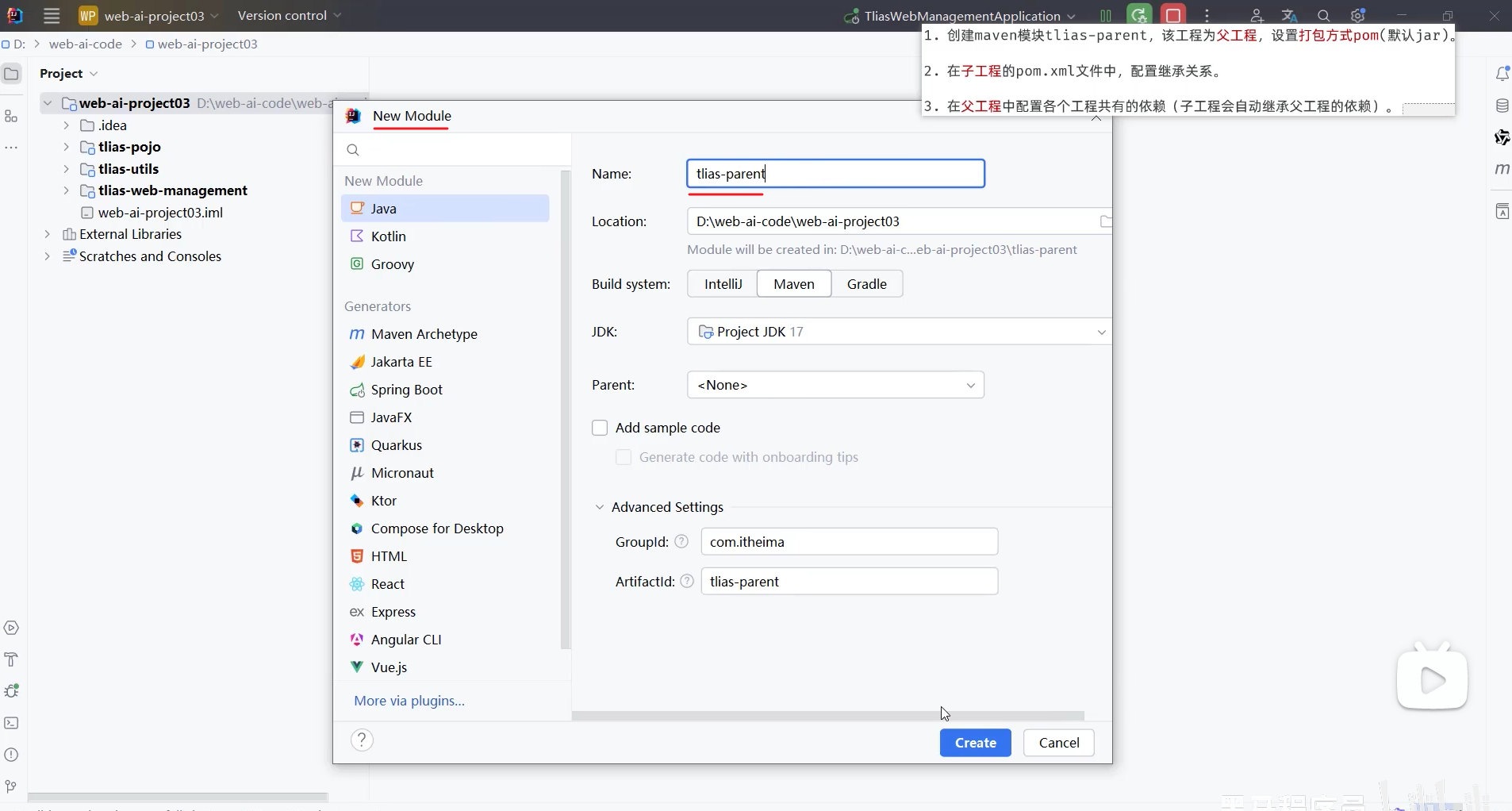This screenshot has height=811, width=1512.
Task: Open the JDK dropdown
Action: (x=899, y=332)
